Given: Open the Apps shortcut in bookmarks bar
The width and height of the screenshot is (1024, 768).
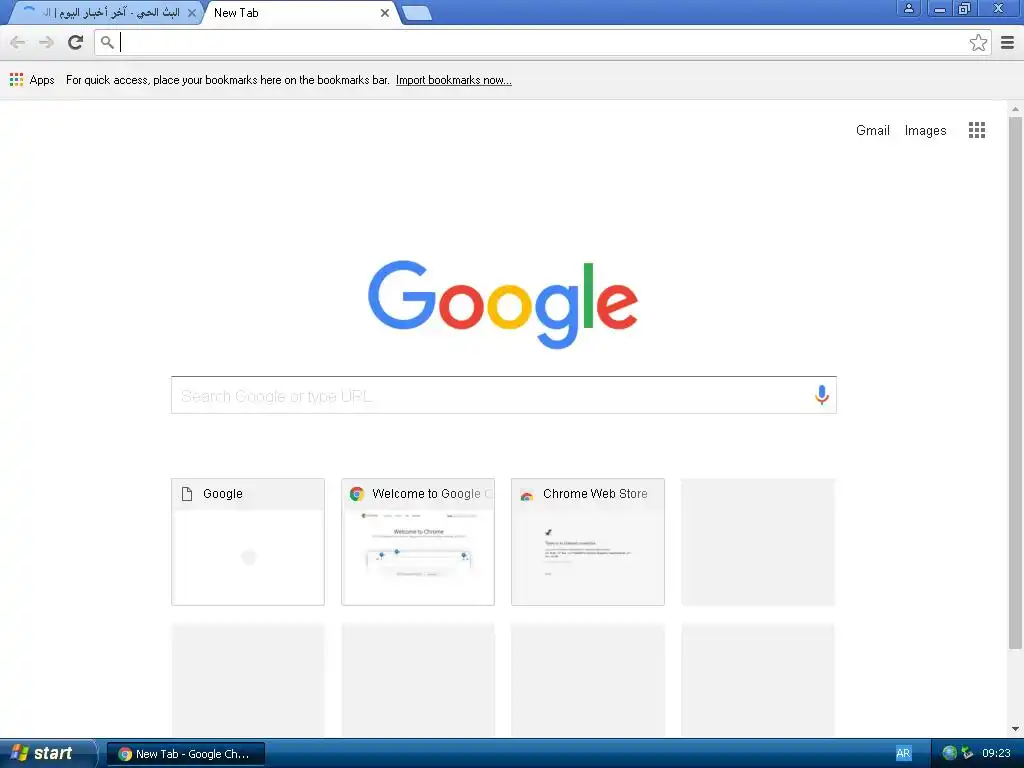Looking at the screenshot, I should pos(32,80).
